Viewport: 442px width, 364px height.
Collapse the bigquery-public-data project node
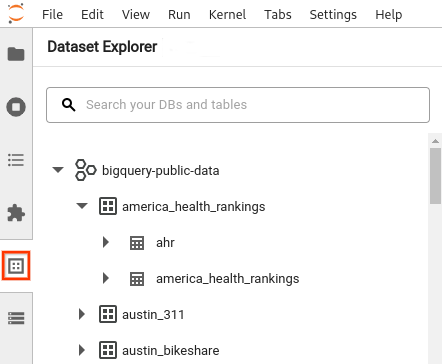tap(58, 170)
